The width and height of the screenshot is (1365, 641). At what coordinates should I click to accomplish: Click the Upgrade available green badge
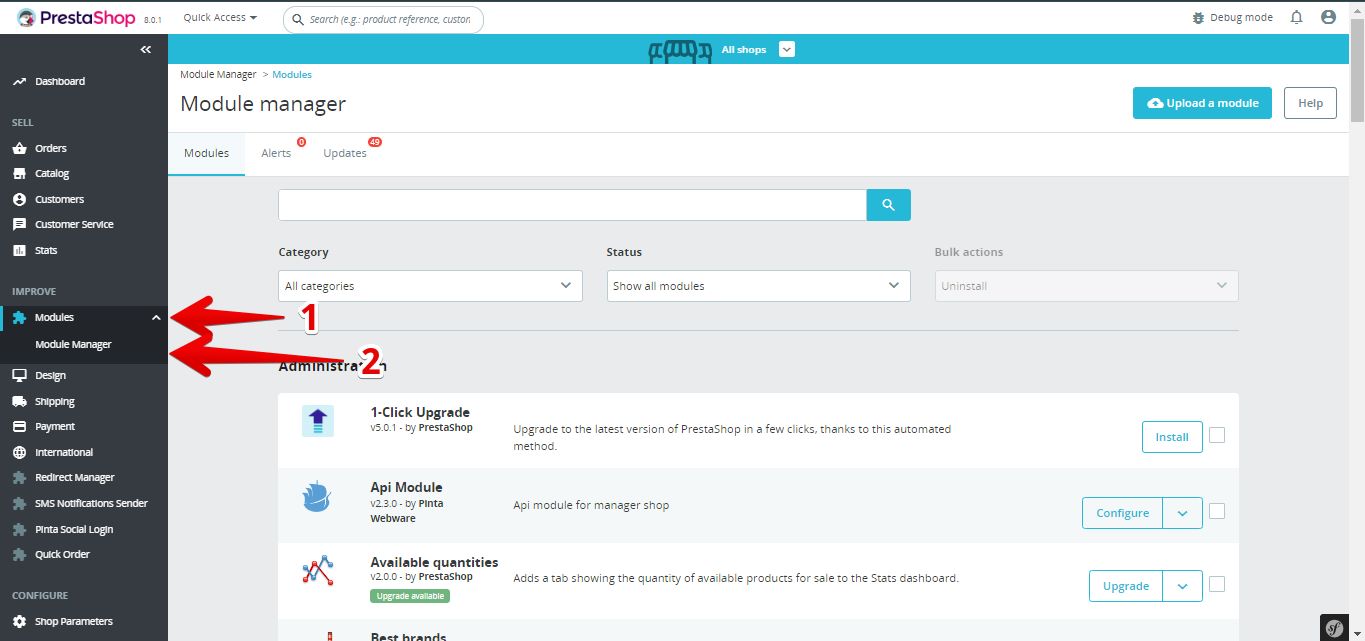coord(410,596)
